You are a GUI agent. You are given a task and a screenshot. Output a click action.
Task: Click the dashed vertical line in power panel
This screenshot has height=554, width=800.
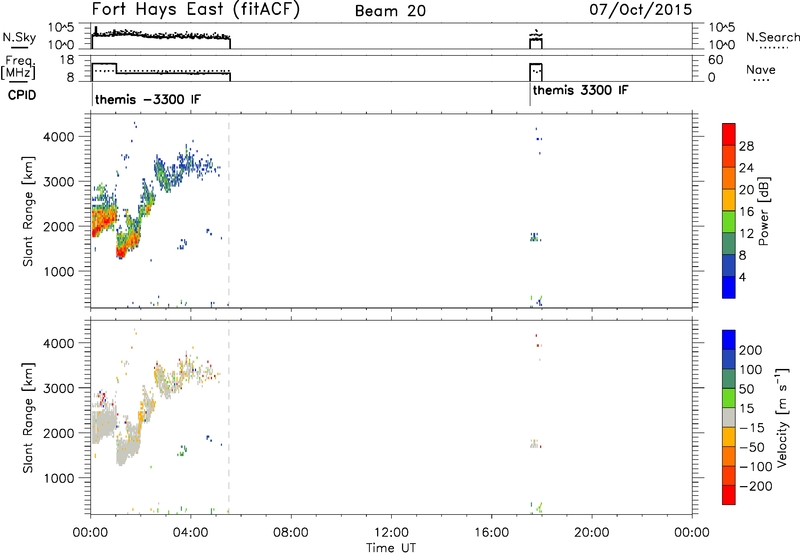point(229,211)
